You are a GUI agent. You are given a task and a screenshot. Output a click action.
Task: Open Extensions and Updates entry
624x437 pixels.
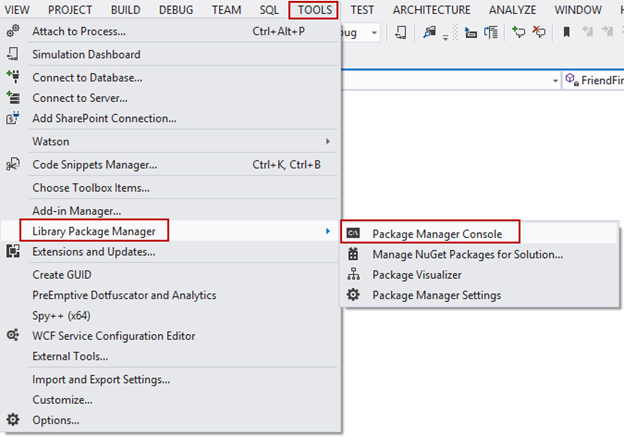tap(171, 252)
